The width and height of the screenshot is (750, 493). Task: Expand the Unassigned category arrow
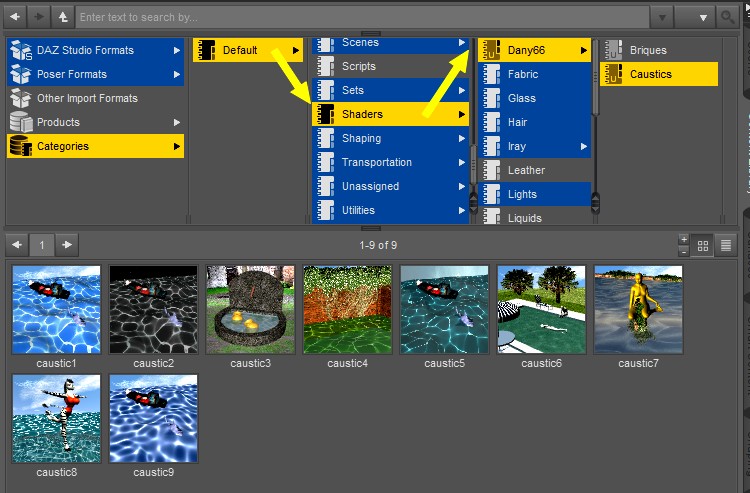pos(462,186)
